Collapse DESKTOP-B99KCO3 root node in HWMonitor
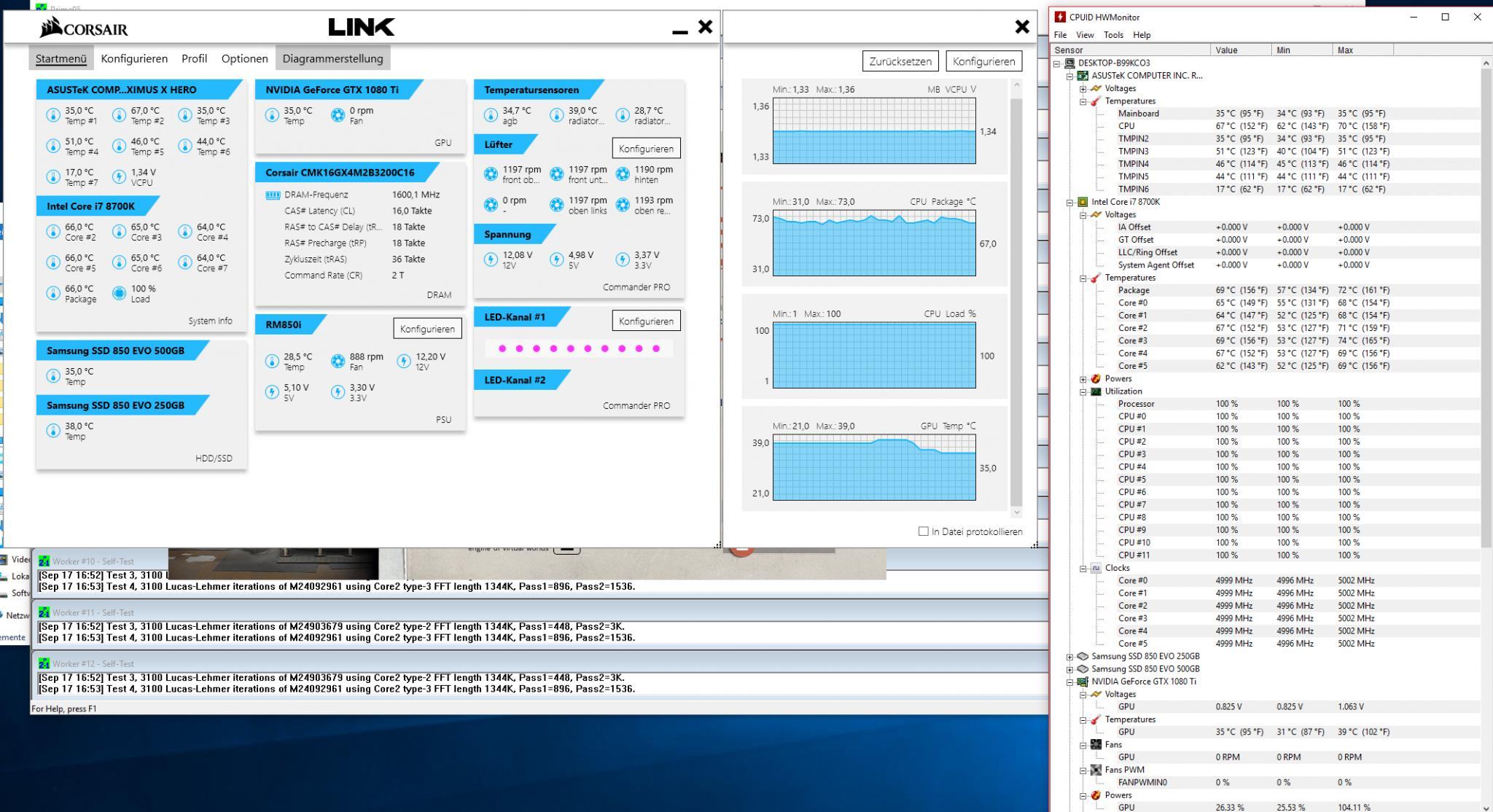This screenshot has width=1493, height=812. click(x=1056, y=63)
